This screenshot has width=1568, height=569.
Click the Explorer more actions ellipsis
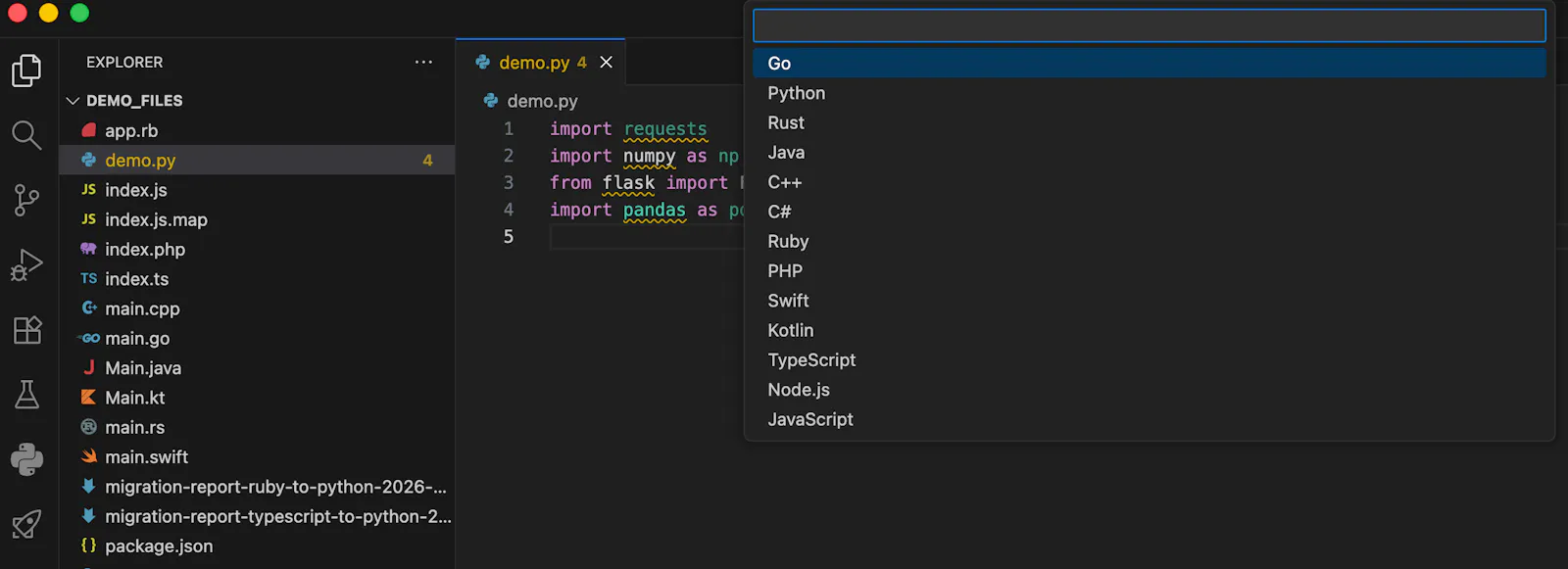point(423,62)
